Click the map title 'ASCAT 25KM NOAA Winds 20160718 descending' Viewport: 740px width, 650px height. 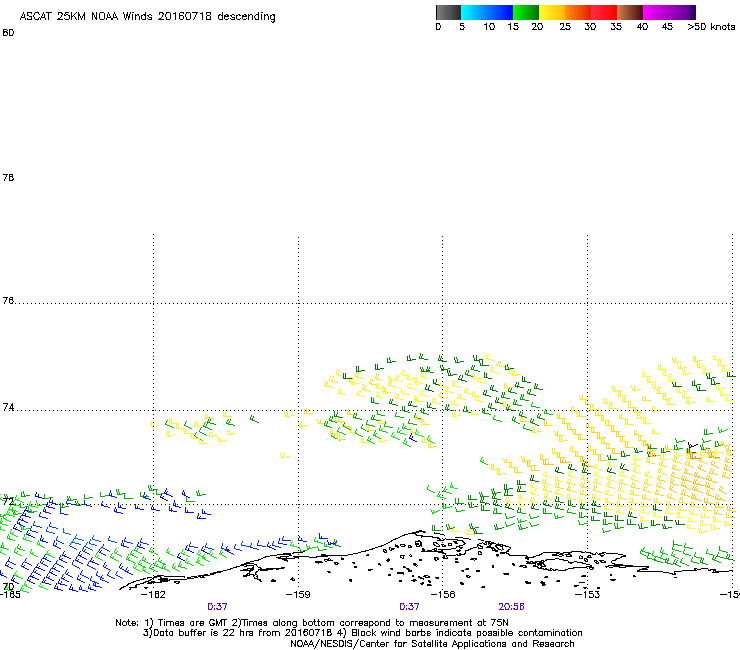click(x=147, y=17)
